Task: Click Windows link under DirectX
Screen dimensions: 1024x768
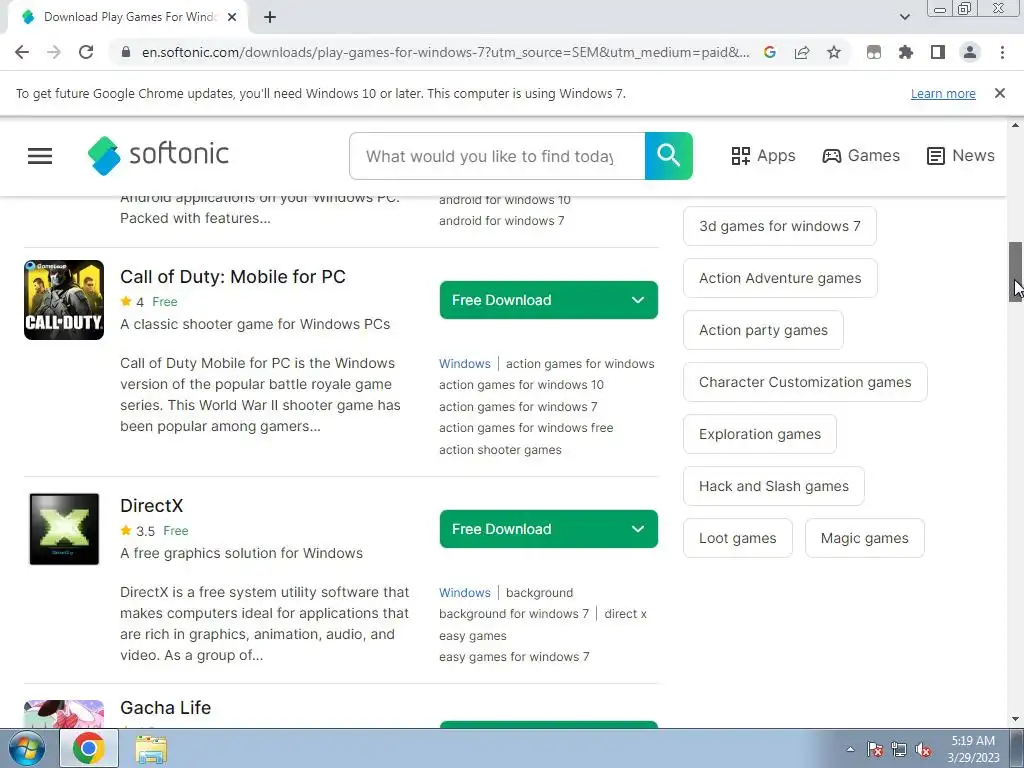Action: point(464,592)
